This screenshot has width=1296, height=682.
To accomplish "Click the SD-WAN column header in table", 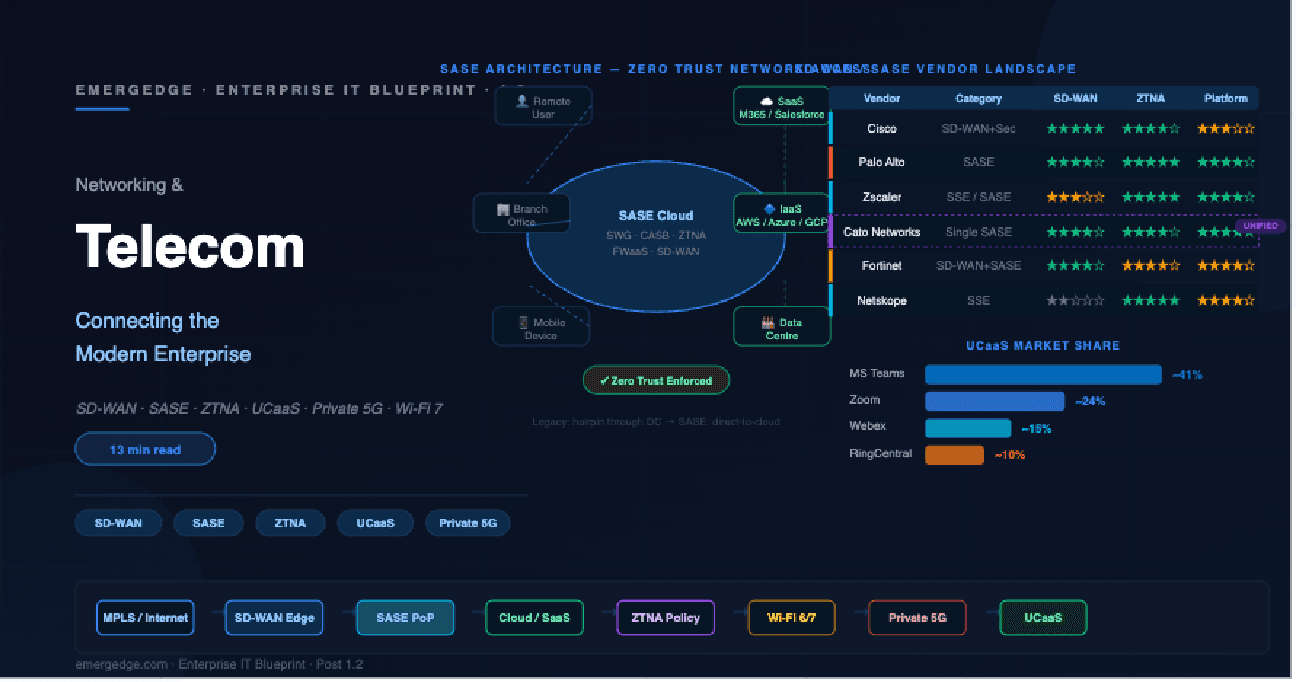I will click(1075, 99).
